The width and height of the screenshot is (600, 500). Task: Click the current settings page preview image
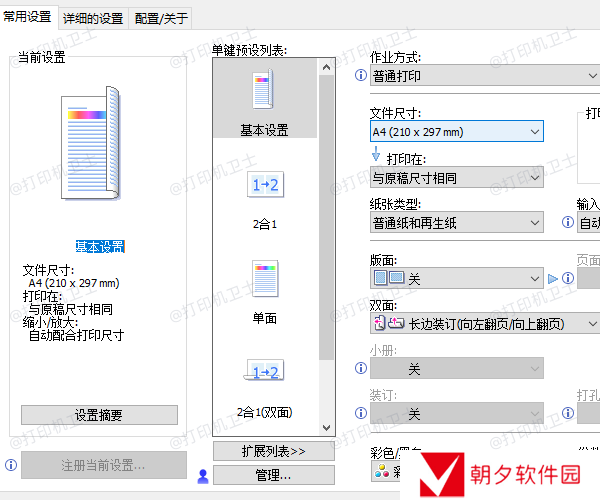point(91,143)
